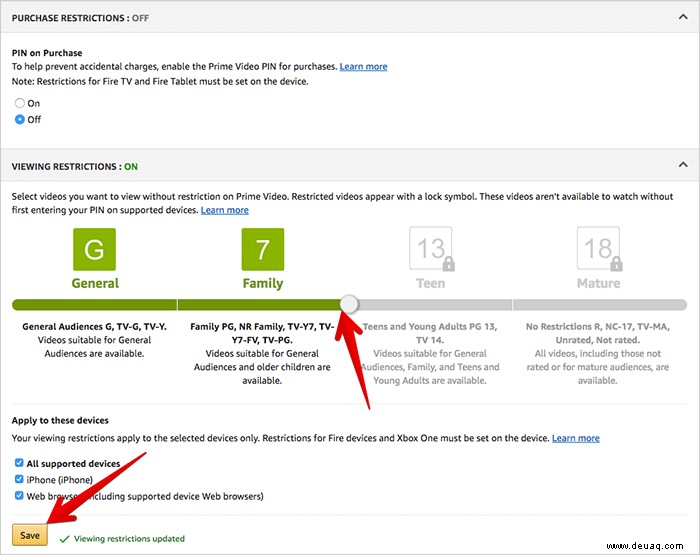Select the General rating icon
Image resolution: width=700 pixels, height=555 pixels.
coord(94,249)
